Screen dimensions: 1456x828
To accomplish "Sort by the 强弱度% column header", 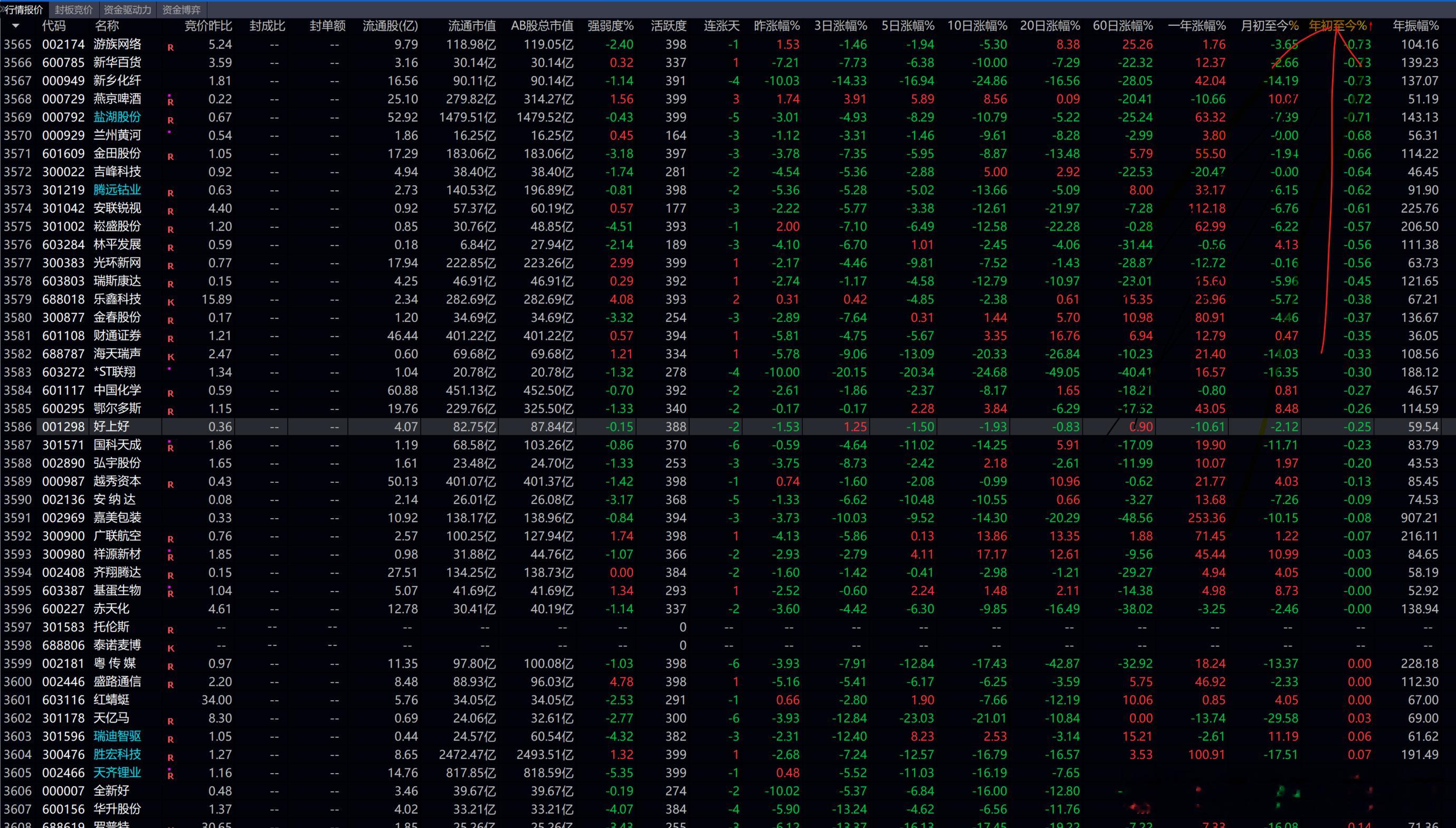I will 610,25.
